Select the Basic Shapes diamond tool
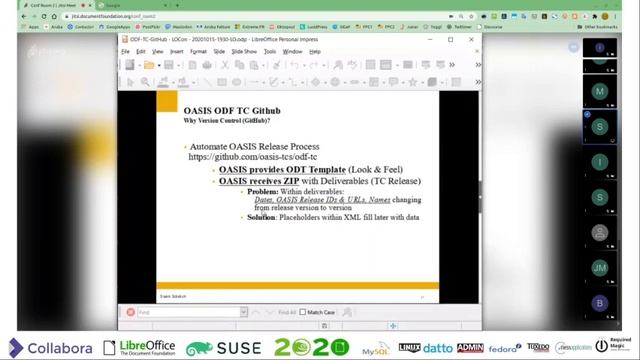 (x=316, y=82)
